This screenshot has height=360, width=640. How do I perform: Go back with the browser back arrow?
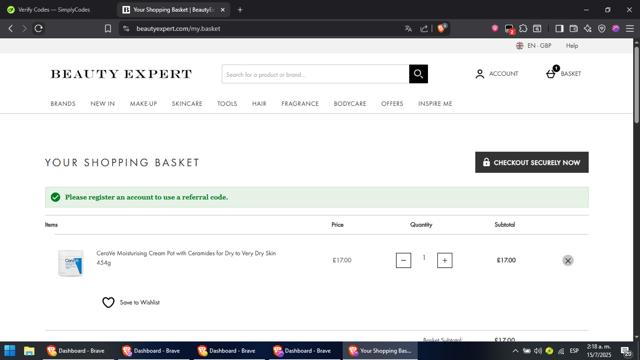[x=11, y=29]
